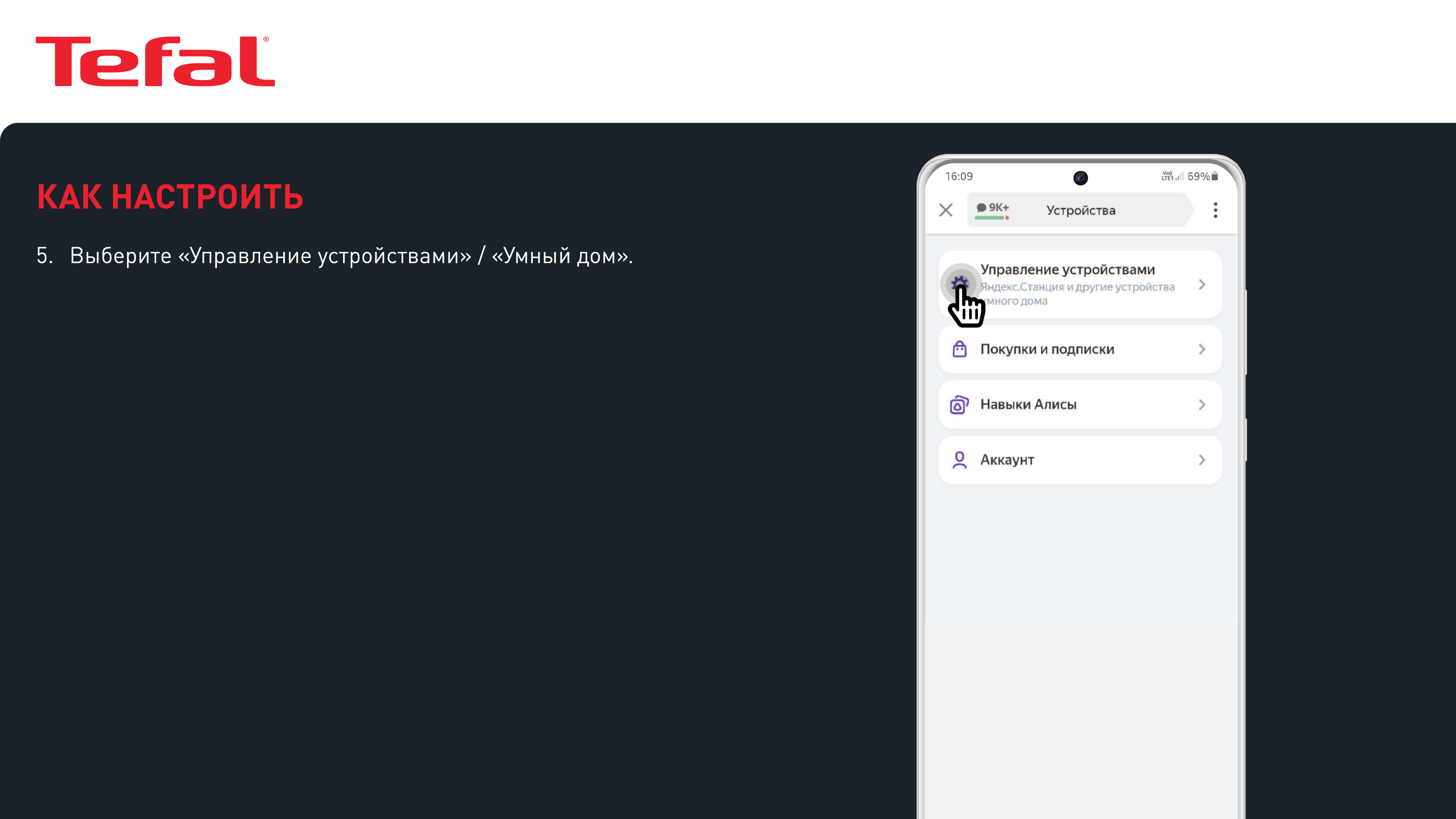Open the three-dot overflow menu

pos(1215,210)
